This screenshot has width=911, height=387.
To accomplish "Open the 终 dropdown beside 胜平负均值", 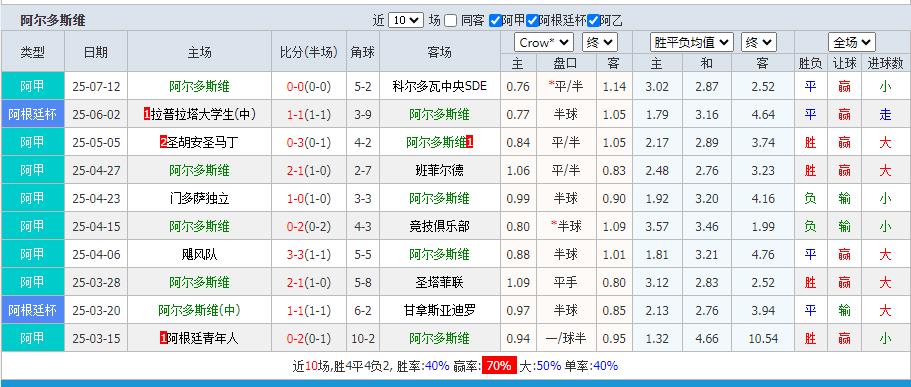I will pos(759,42).
